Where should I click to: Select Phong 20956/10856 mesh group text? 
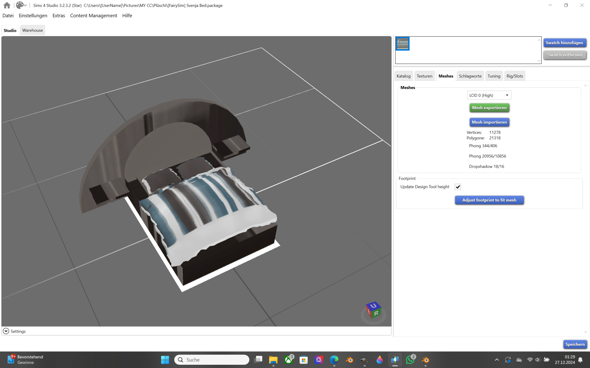[487, 156]
